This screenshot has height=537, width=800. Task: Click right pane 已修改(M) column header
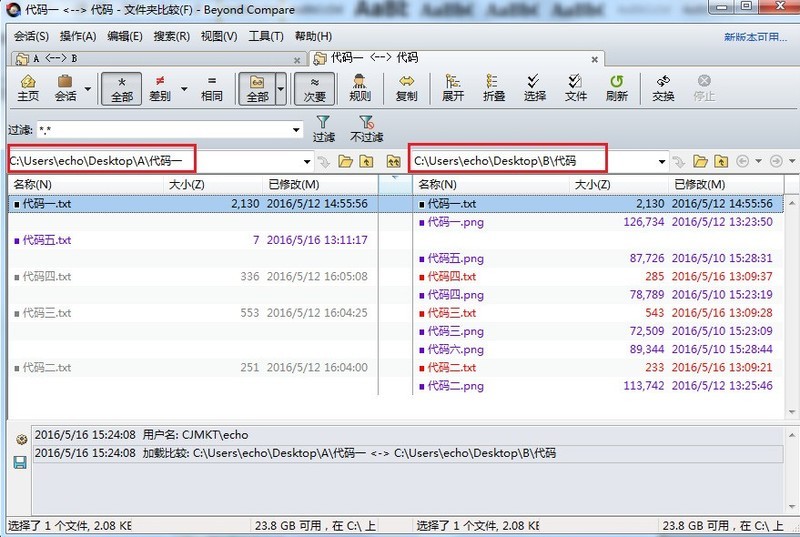point(726,184)
